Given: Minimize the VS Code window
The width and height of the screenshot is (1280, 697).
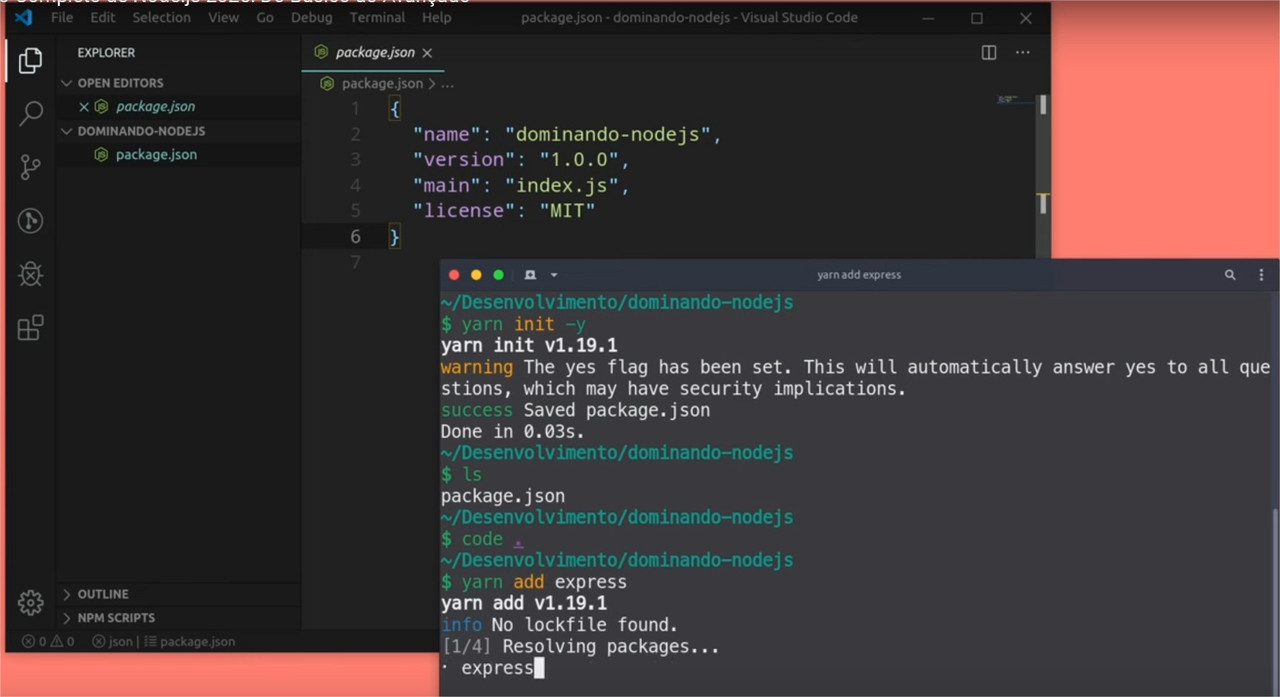Looking at the screenshot, I should click(929, 18).
